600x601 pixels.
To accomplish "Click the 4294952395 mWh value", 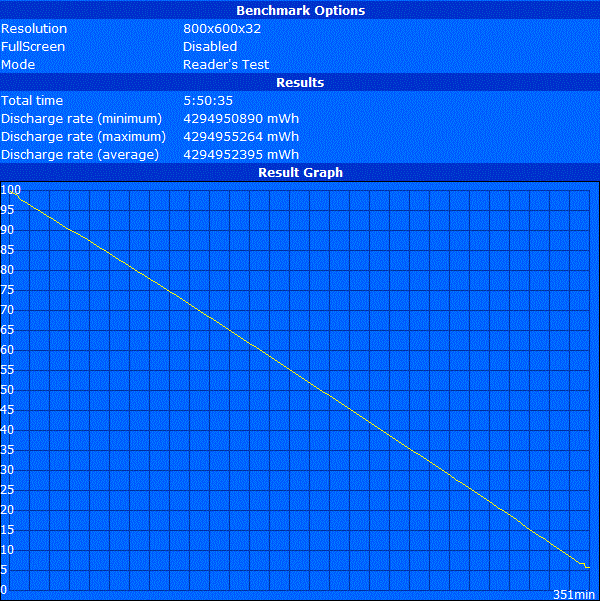I will tap(241, 154).
